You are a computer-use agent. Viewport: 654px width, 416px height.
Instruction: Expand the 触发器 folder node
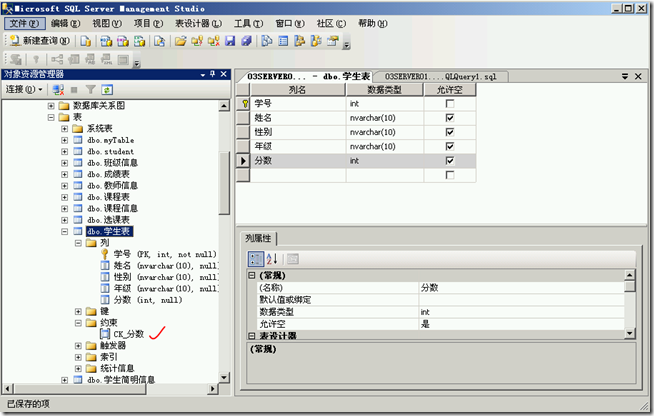(78, 345)
